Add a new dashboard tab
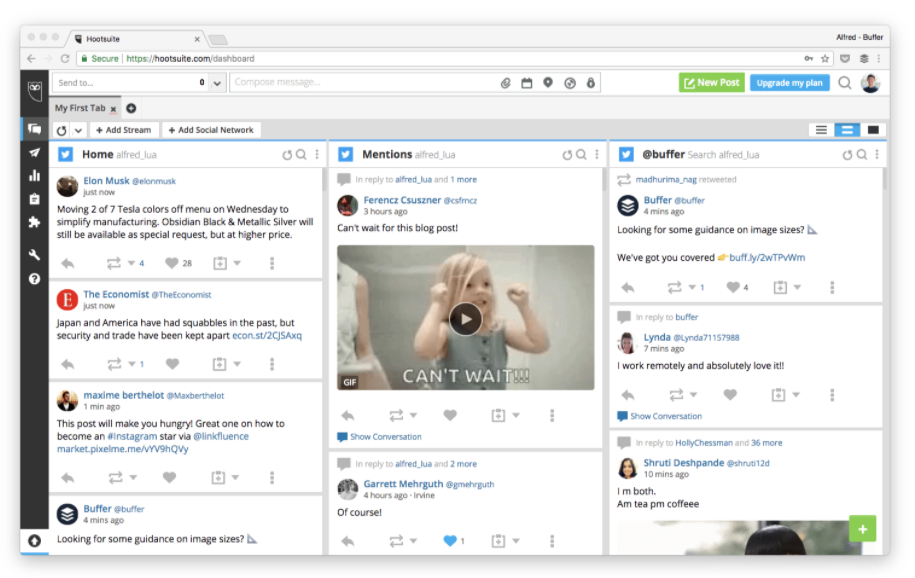915x578 pixels. (131, 108)
